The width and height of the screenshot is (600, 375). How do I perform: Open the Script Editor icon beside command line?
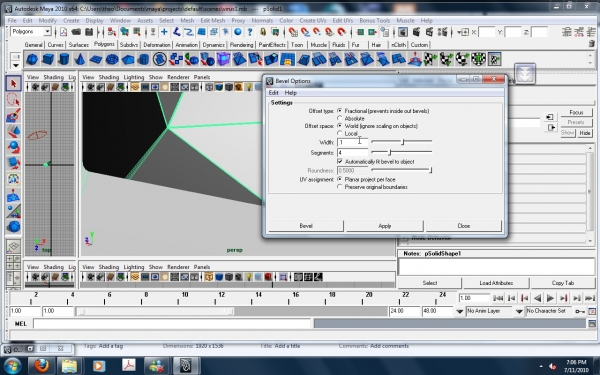tap(592, 324)
